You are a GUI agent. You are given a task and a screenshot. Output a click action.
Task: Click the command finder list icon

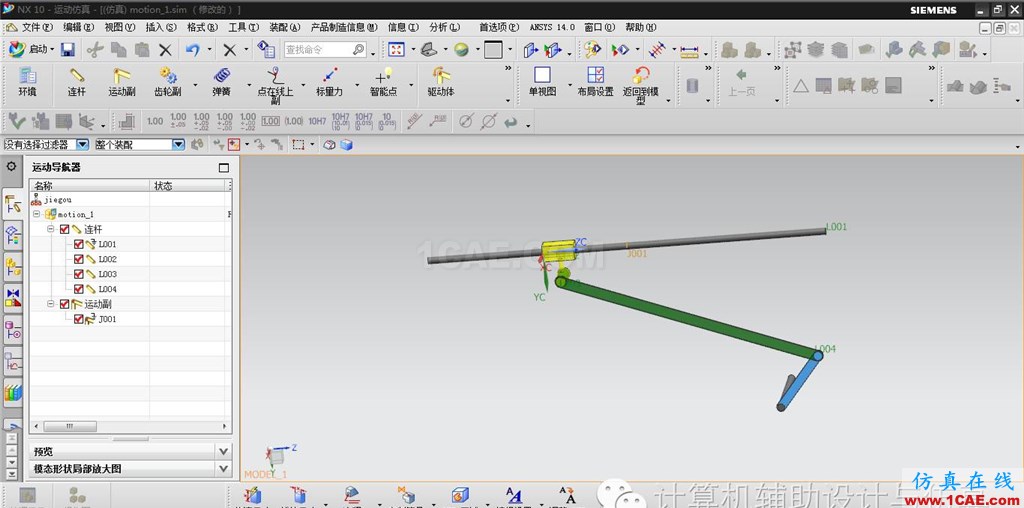266,50
